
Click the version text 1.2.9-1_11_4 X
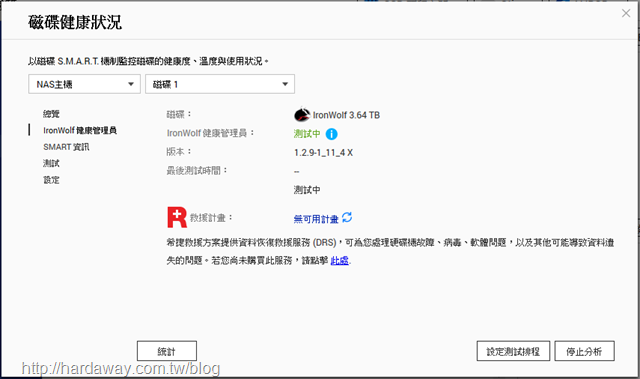323,153
